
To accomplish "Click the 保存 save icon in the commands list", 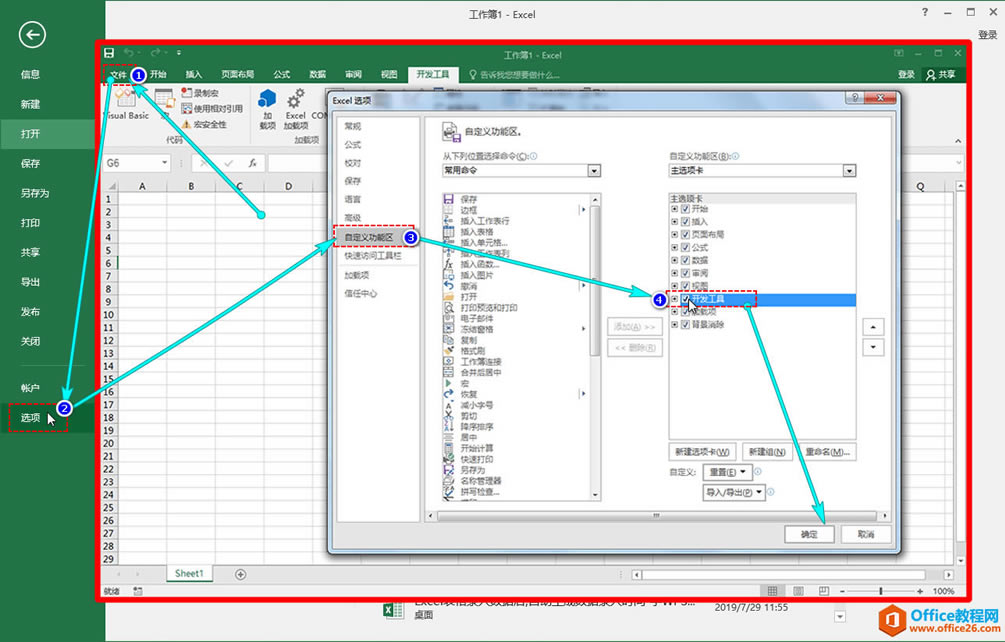I will (449, 199).
